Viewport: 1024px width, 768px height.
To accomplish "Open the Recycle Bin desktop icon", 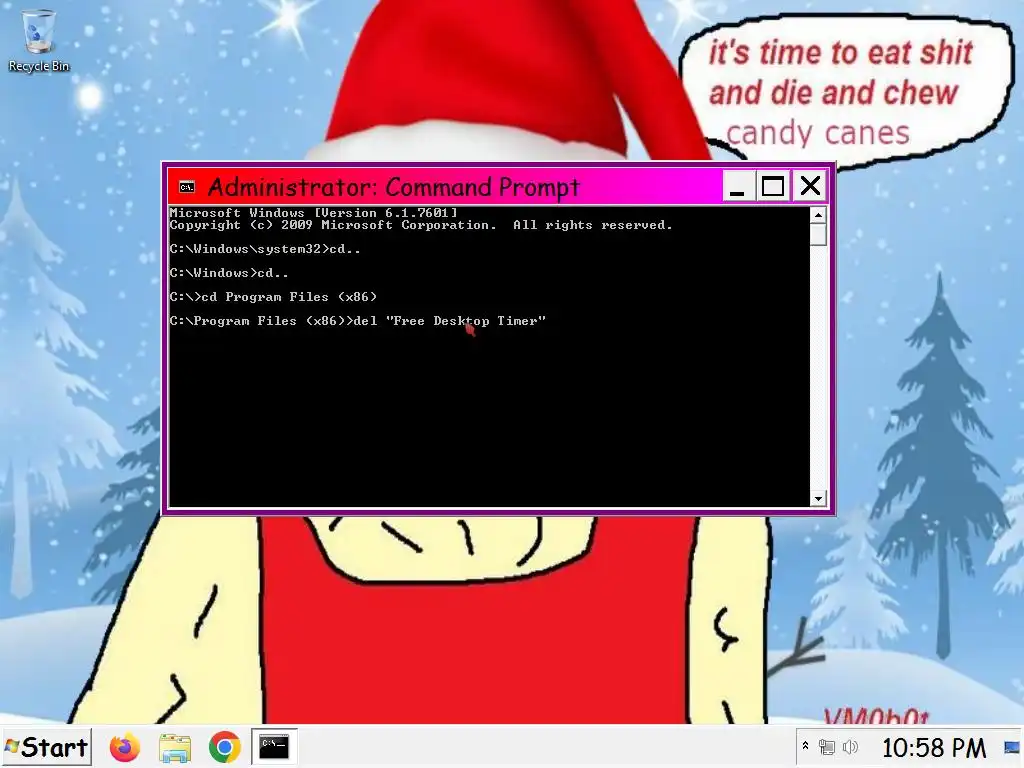I will [39, 40].
